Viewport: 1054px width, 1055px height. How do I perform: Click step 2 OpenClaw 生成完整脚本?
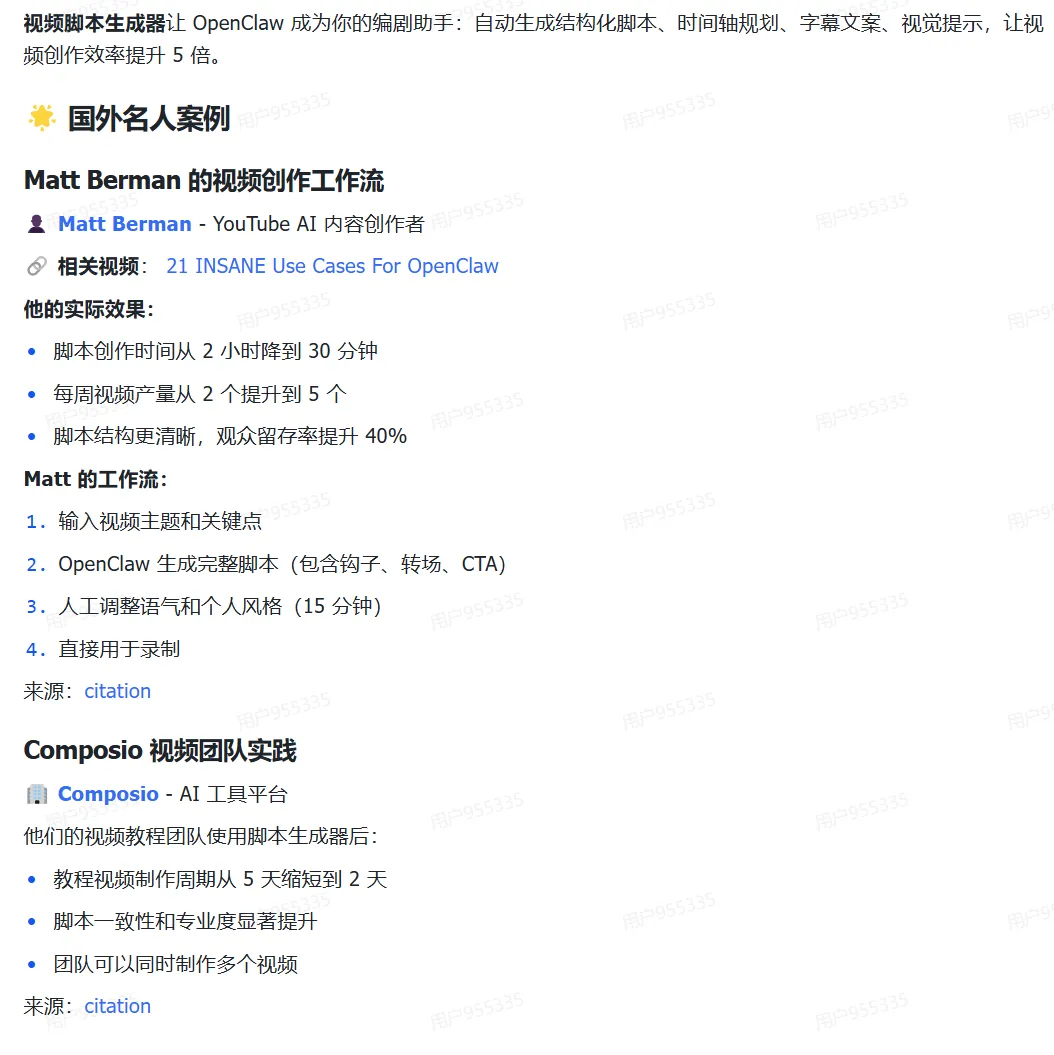coord(168,564)
